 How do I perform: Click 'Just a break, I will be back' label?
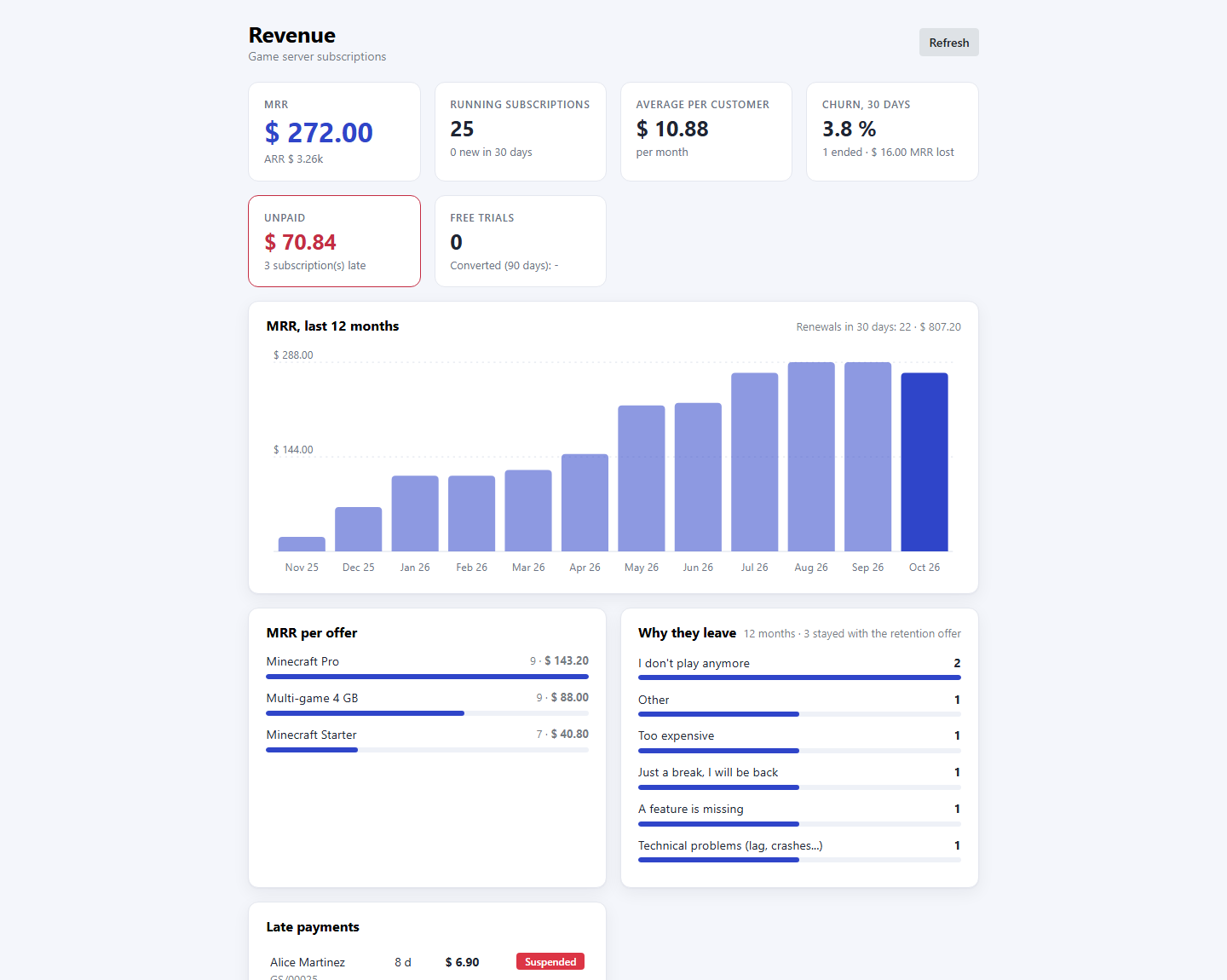(x=708, y=772)
